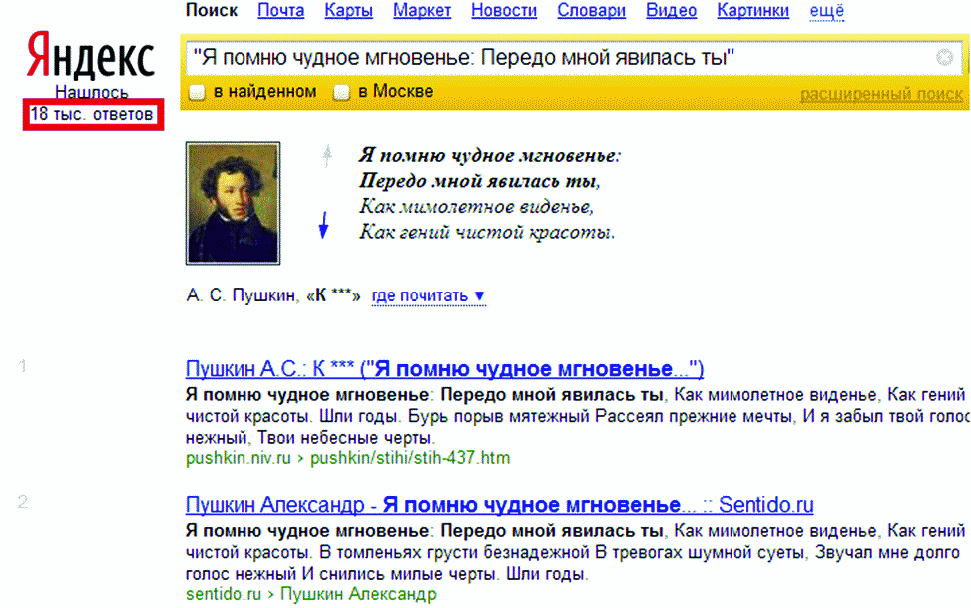Click the Yandex logo

90,60
